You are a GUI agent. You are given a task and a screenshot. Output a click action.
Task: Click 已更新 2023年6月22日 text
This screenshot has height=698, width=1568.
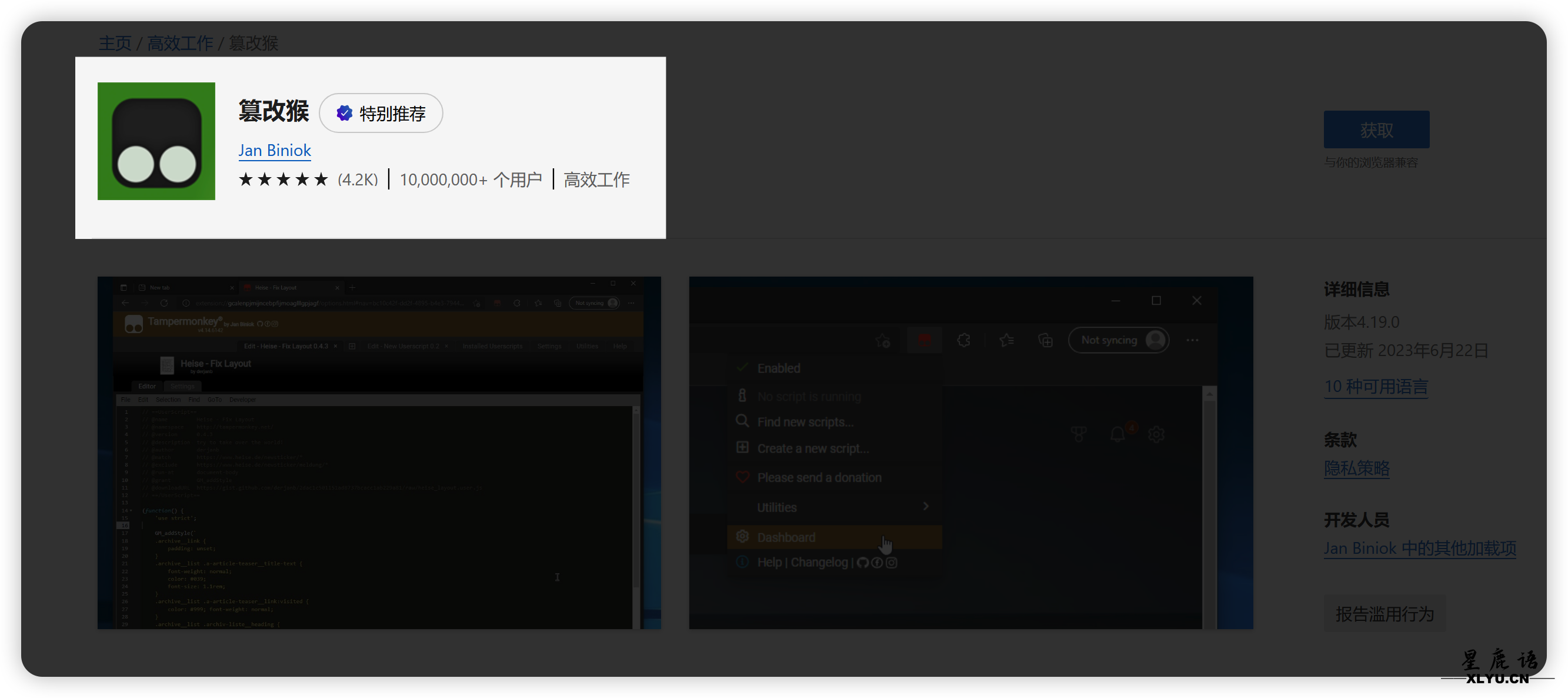[1406, 350]
